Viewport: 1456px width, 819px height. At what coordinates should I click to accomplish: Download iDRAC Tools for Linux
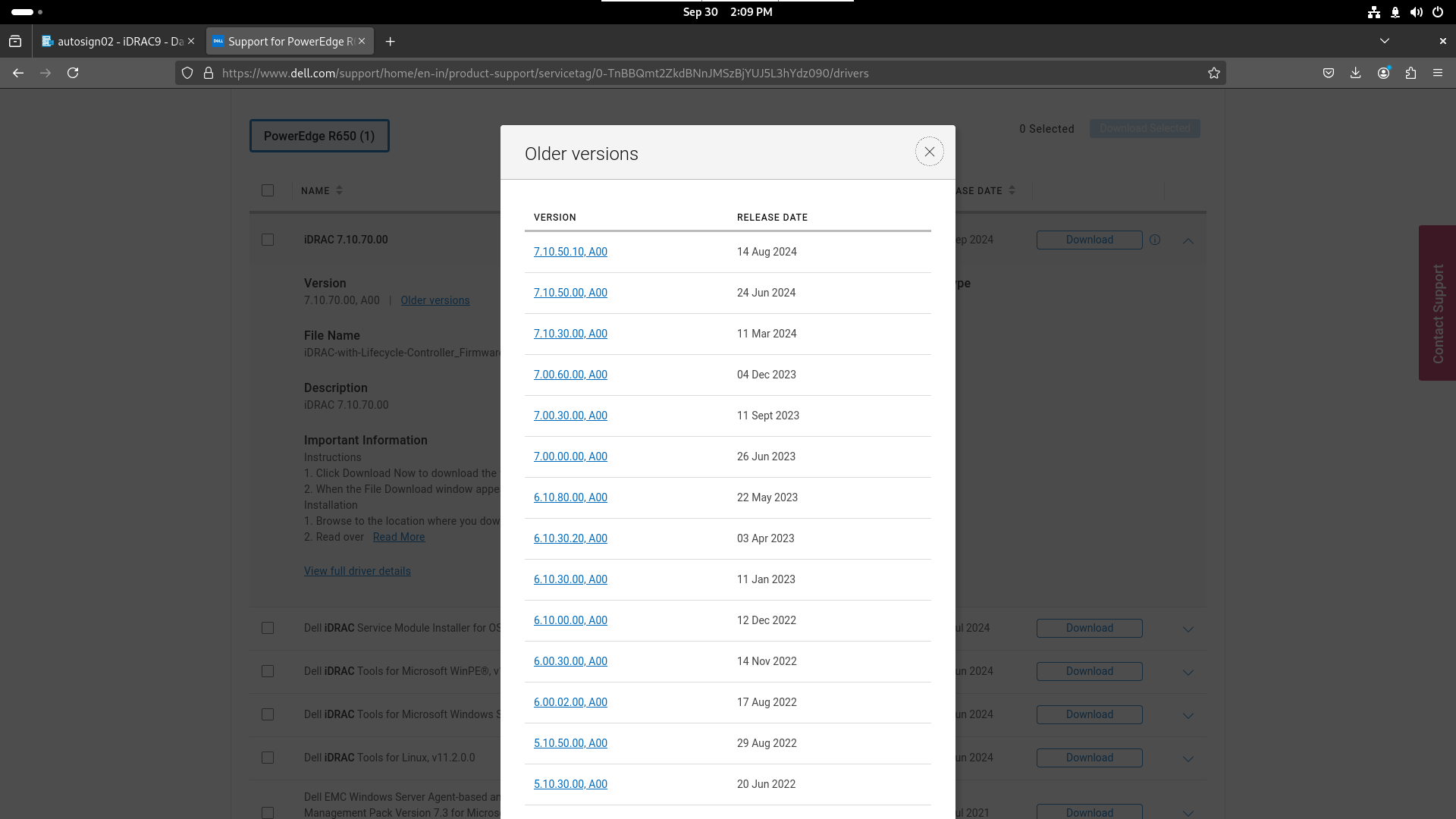coord(1089,758)
